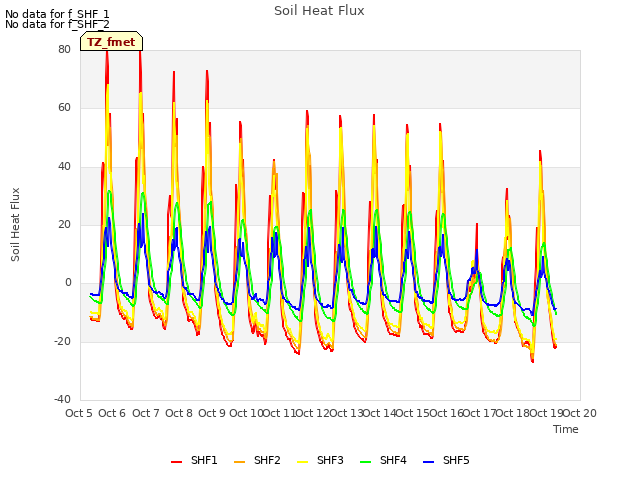This screenshot has width=640, height=480.
Task: Select the SHF5 legend label
Action: [456, 460]
